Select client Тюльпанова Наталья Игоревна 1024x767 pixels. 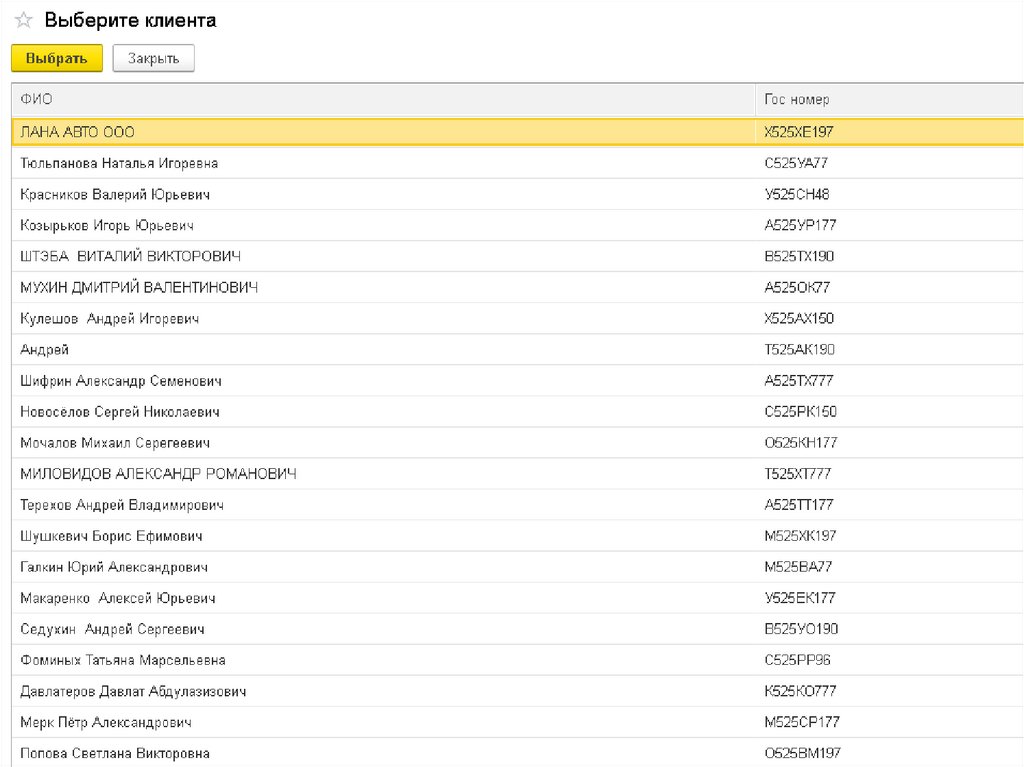pyautogui.click(x=119, y=163)
